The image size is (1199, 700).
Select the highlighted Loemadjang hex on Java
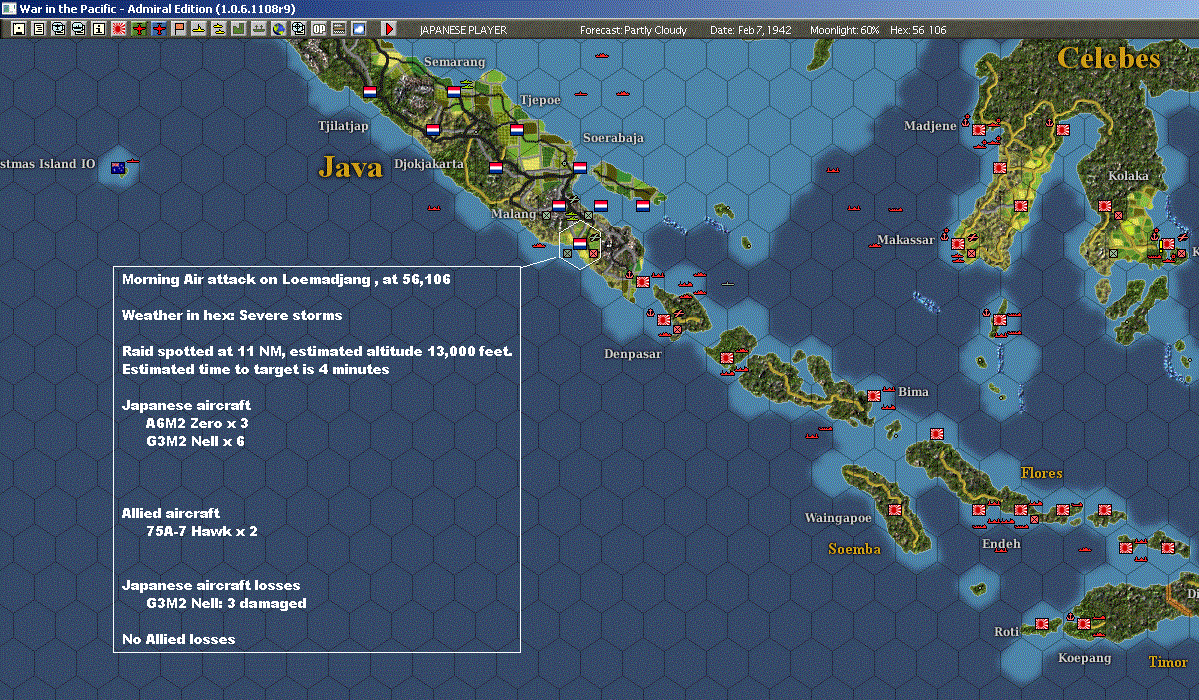[580, 243]
